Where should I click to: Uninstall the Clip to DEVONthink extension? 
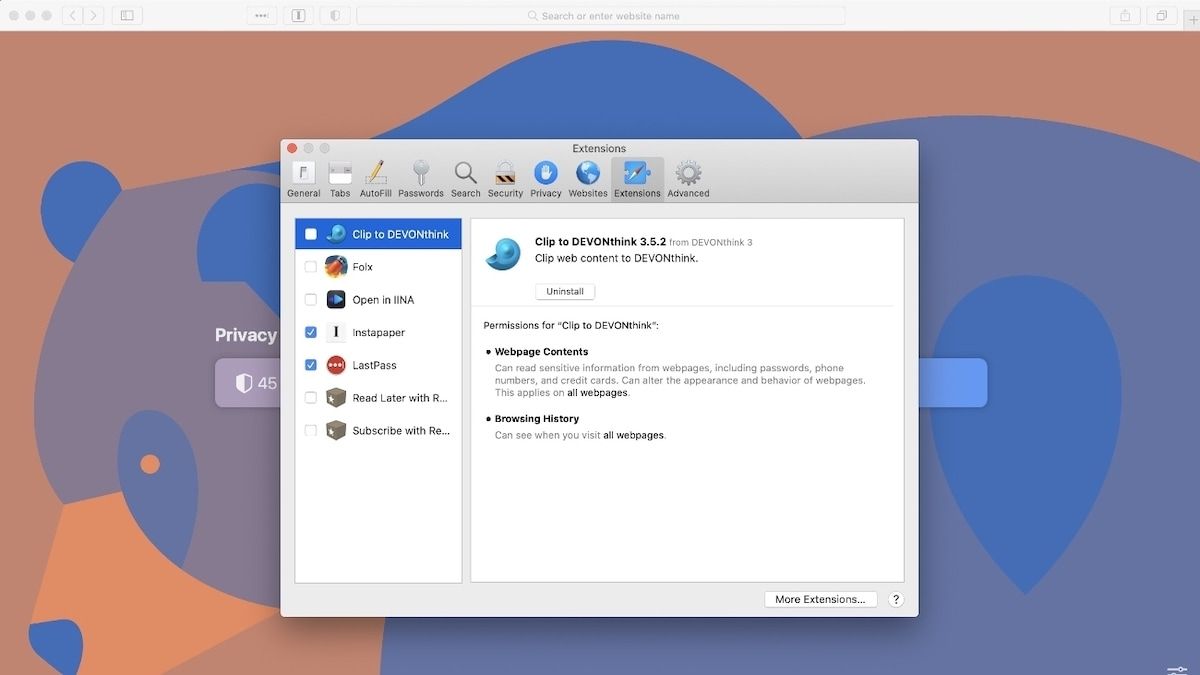564,291
